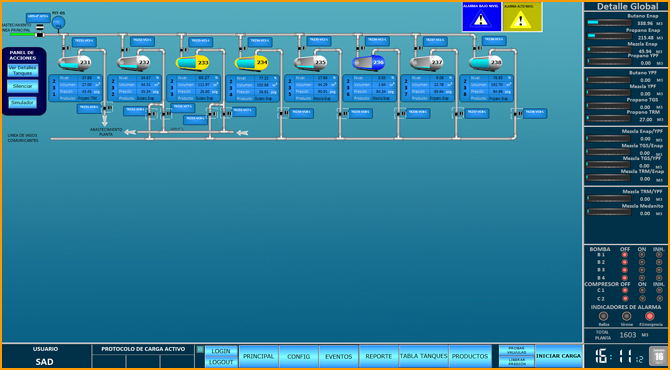This screenshot has width=670, height=370.
Task: Click the PIT-05 pressure gauge icon
Action: point(59,23)
